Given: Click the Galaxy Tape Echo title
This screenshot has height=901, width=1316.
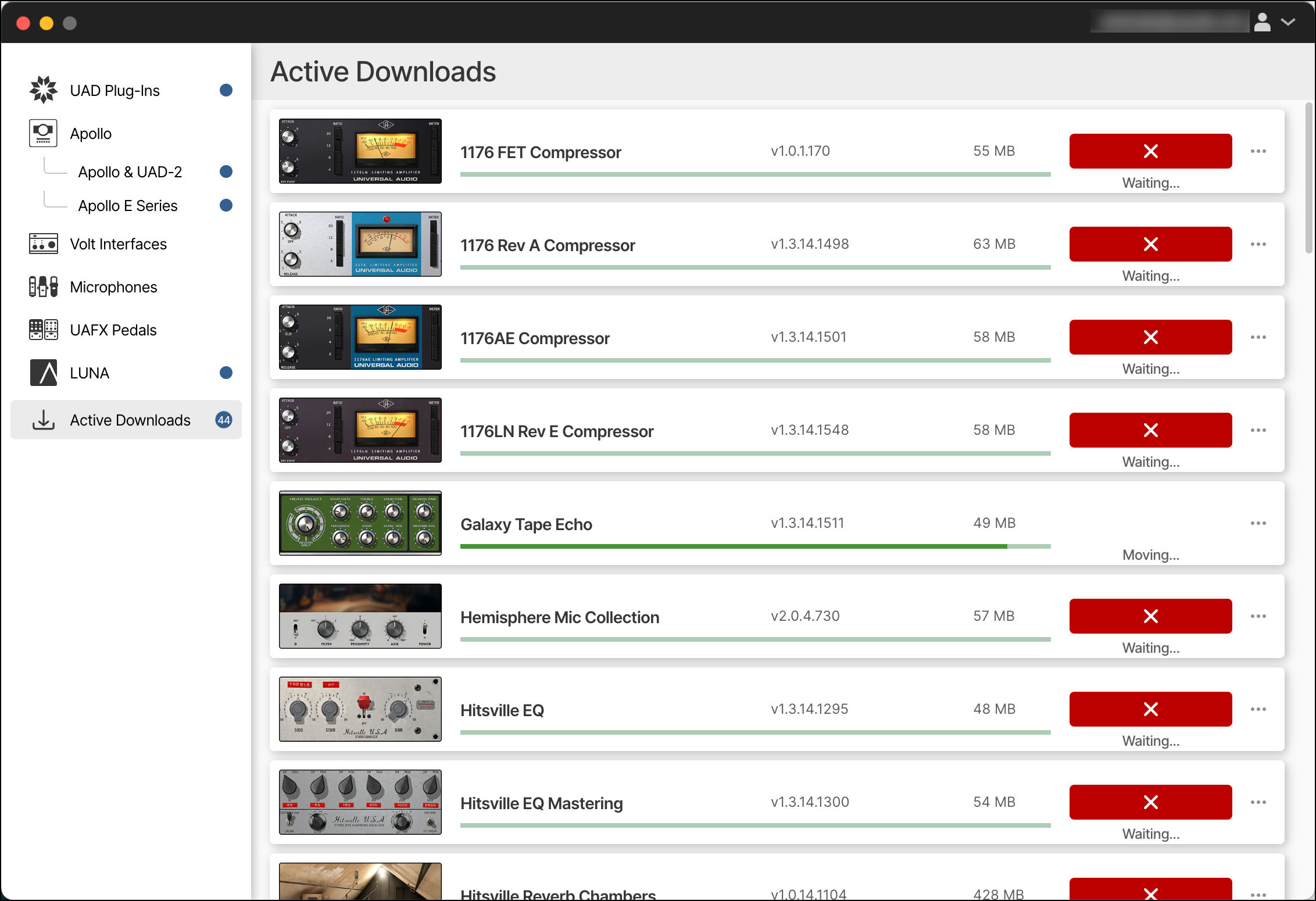Looking at the screenshot, I should pos(526,524).
